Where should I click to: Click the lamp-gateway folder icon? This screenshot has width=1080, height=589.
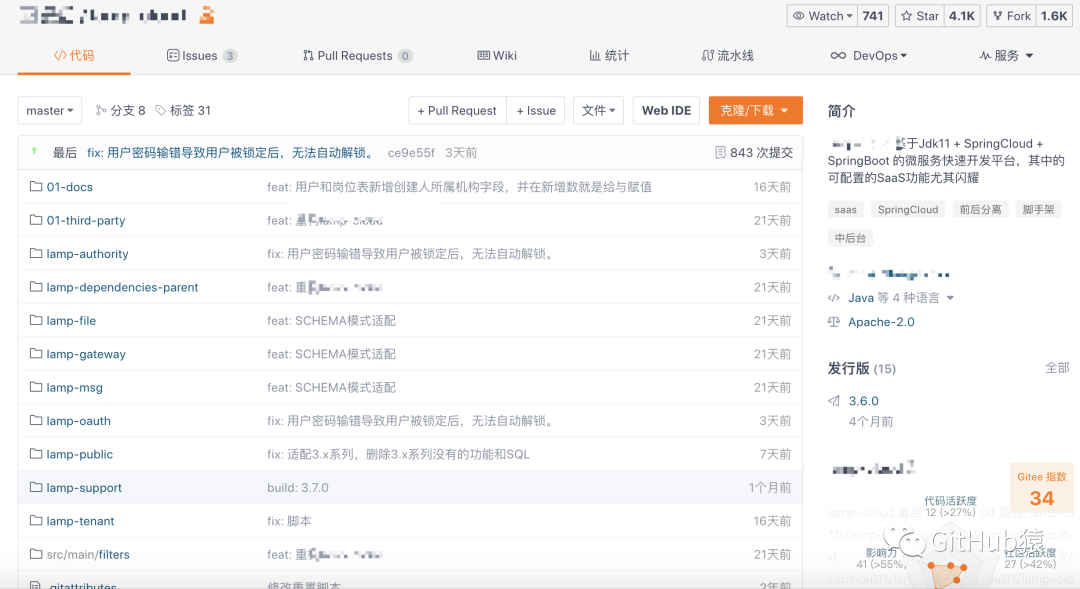coord(36,354)
